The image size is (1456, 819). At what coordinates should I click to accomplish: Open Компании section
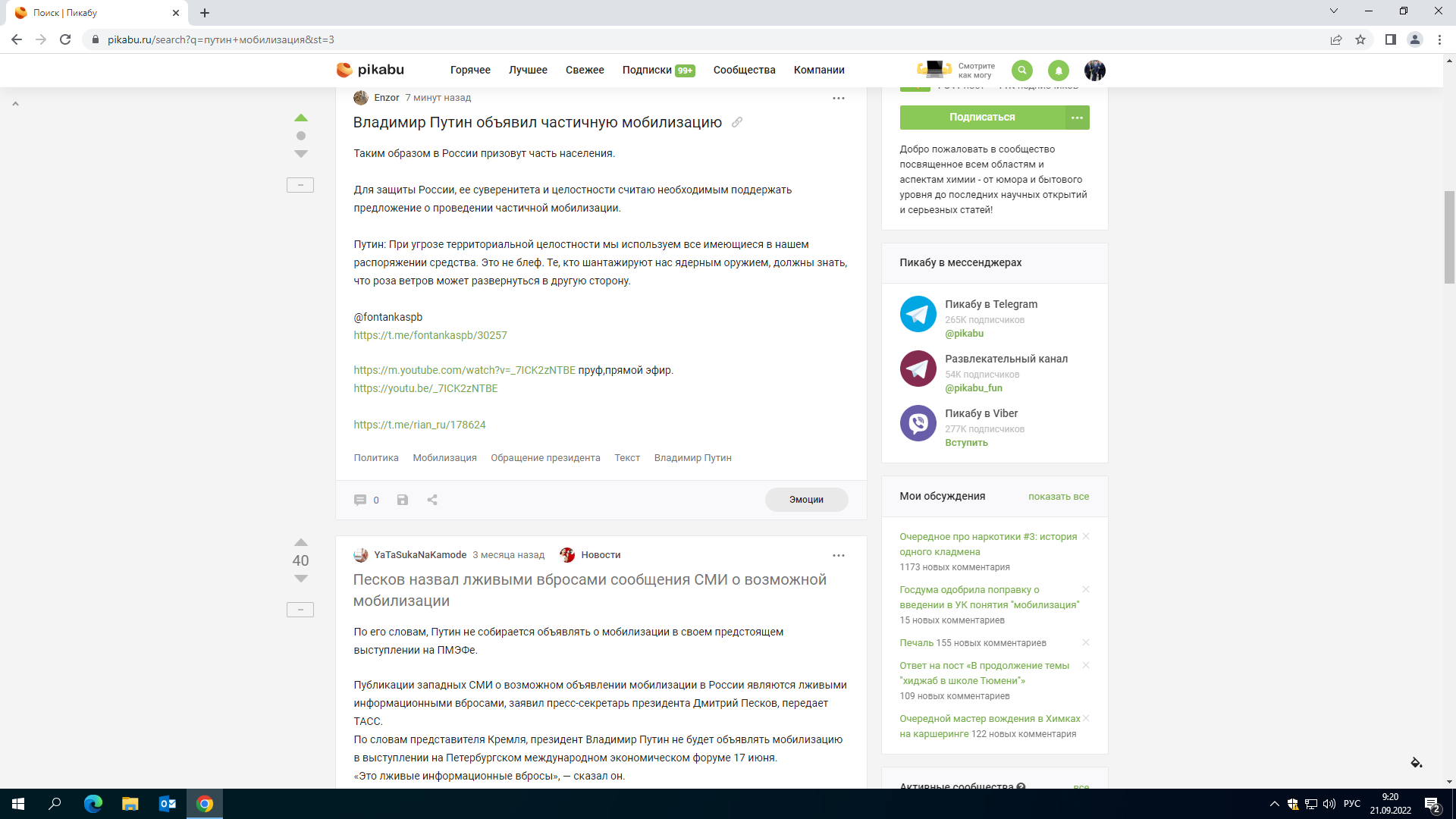coord(819,70)
